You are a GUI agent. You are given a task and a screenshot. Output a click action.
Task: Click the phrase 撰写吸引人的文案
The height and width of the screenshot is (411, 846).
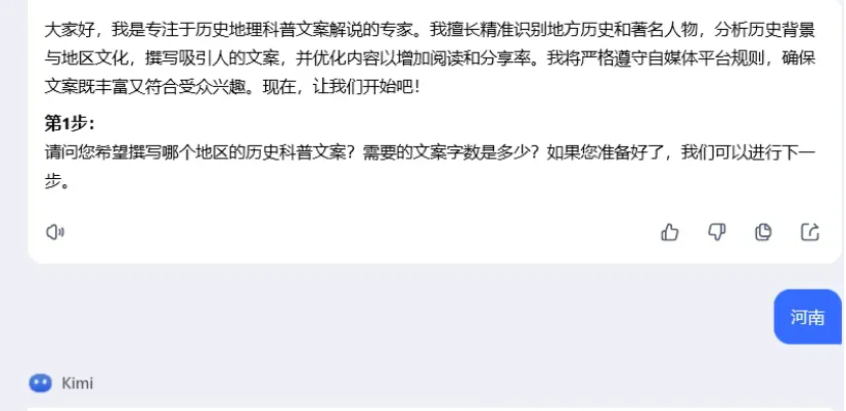[x=212, y=58]
